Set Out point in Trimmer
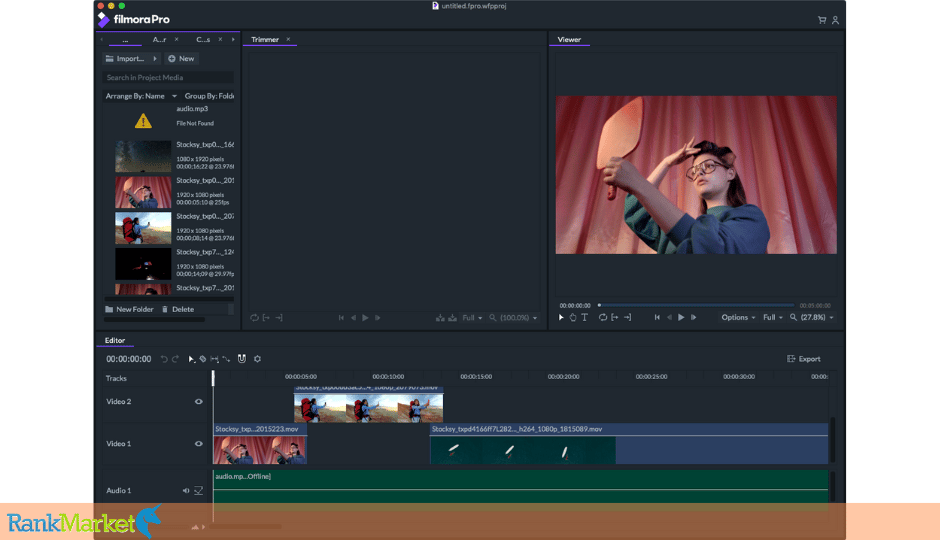The height and width of the screenshot is (540, 940). [x=279, y=318]
